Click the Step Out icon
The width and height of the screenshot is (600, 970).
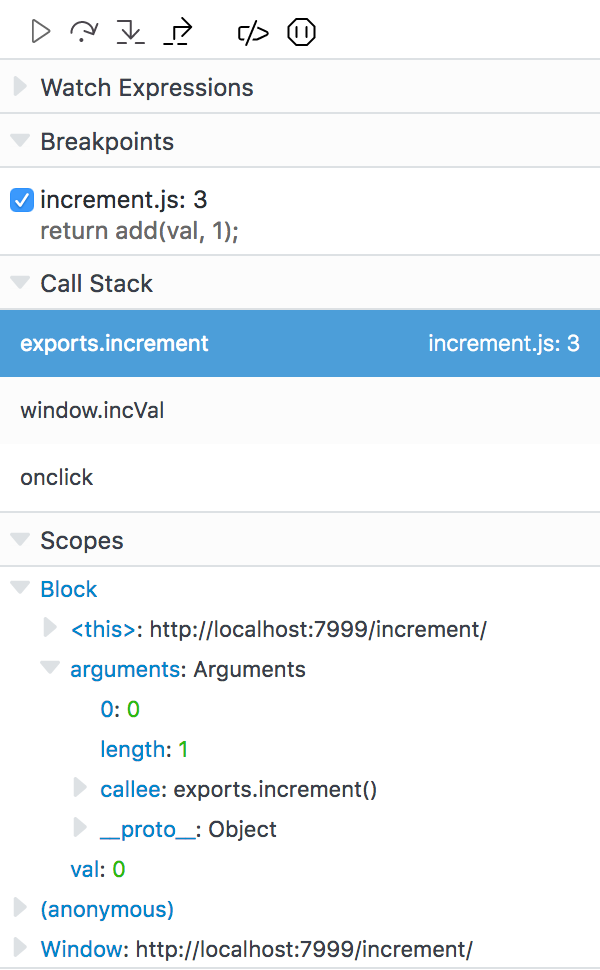177,31
